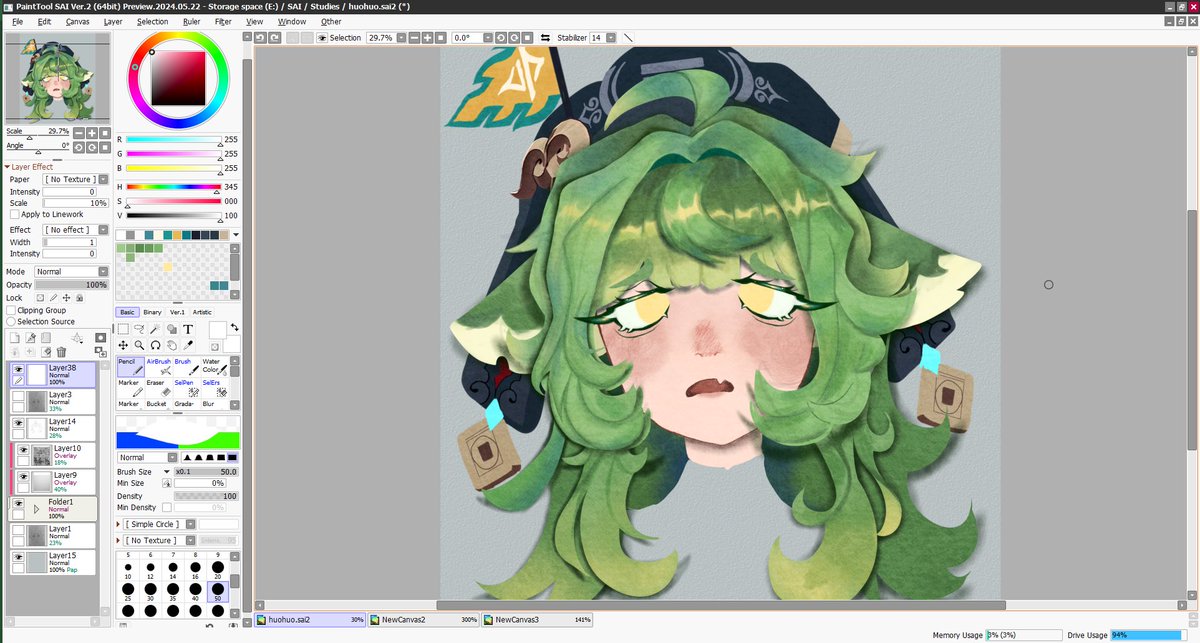Image resolution: width=1200 pixels, height=643 pixels.
Task: Hide Layer38 using its eye icon
Action: point(18,369)
